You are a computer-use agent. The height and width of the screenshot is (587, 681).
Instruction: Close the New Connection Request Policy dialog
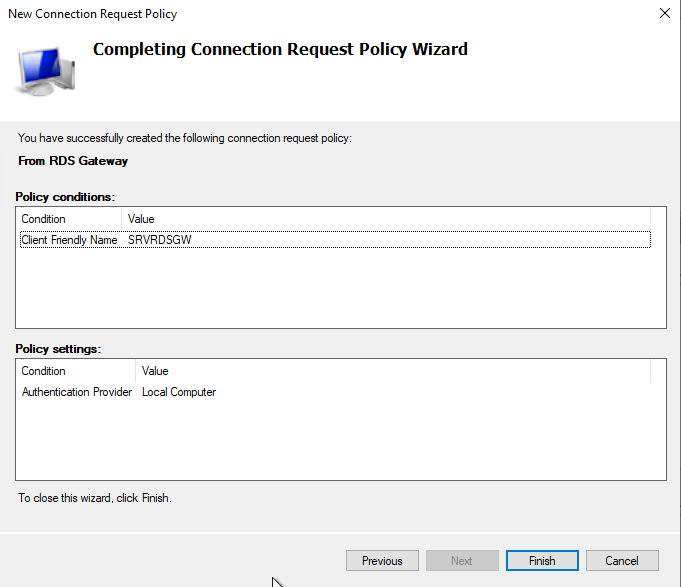tap(664, 13)
